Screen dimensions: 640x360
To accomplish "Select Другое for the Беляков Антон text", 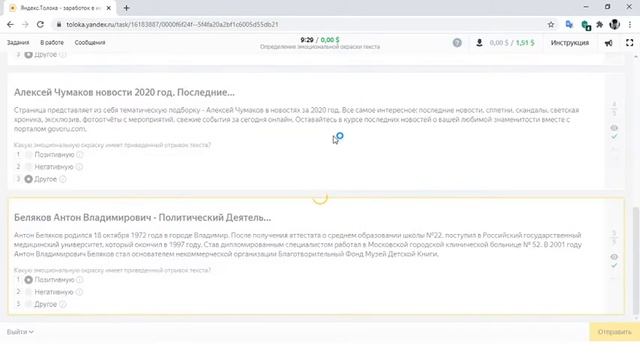I will (x=29, y=304).
